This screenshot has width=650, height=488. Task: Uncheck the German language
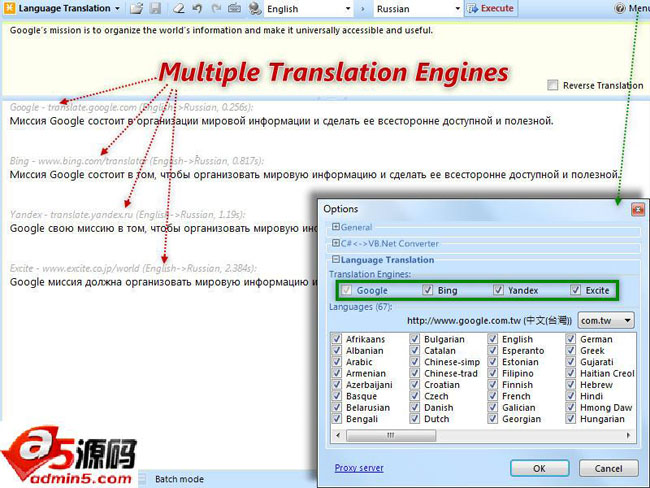tap(570, 339)
